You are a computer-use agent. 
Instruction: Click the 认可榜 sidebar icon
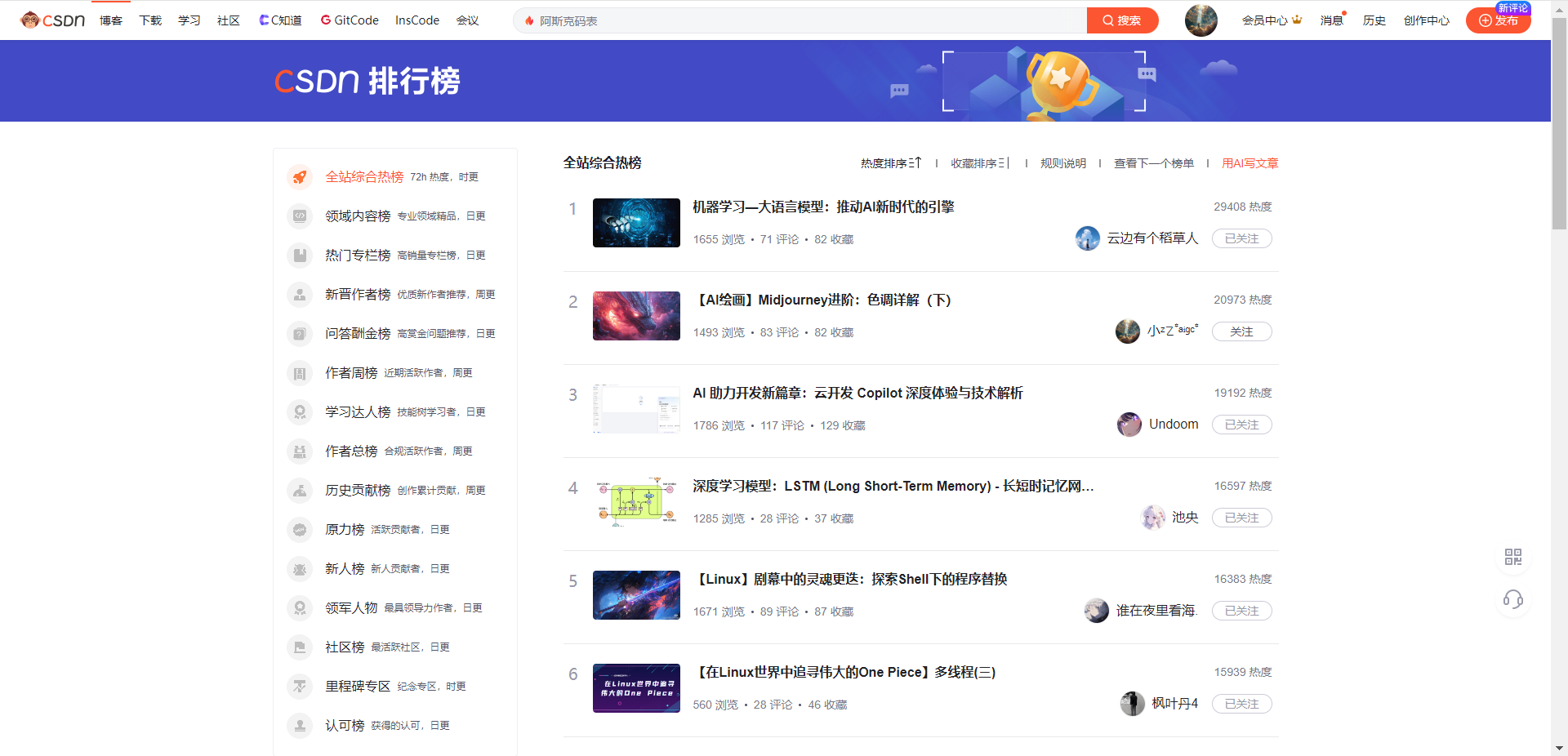click(300, 726)
